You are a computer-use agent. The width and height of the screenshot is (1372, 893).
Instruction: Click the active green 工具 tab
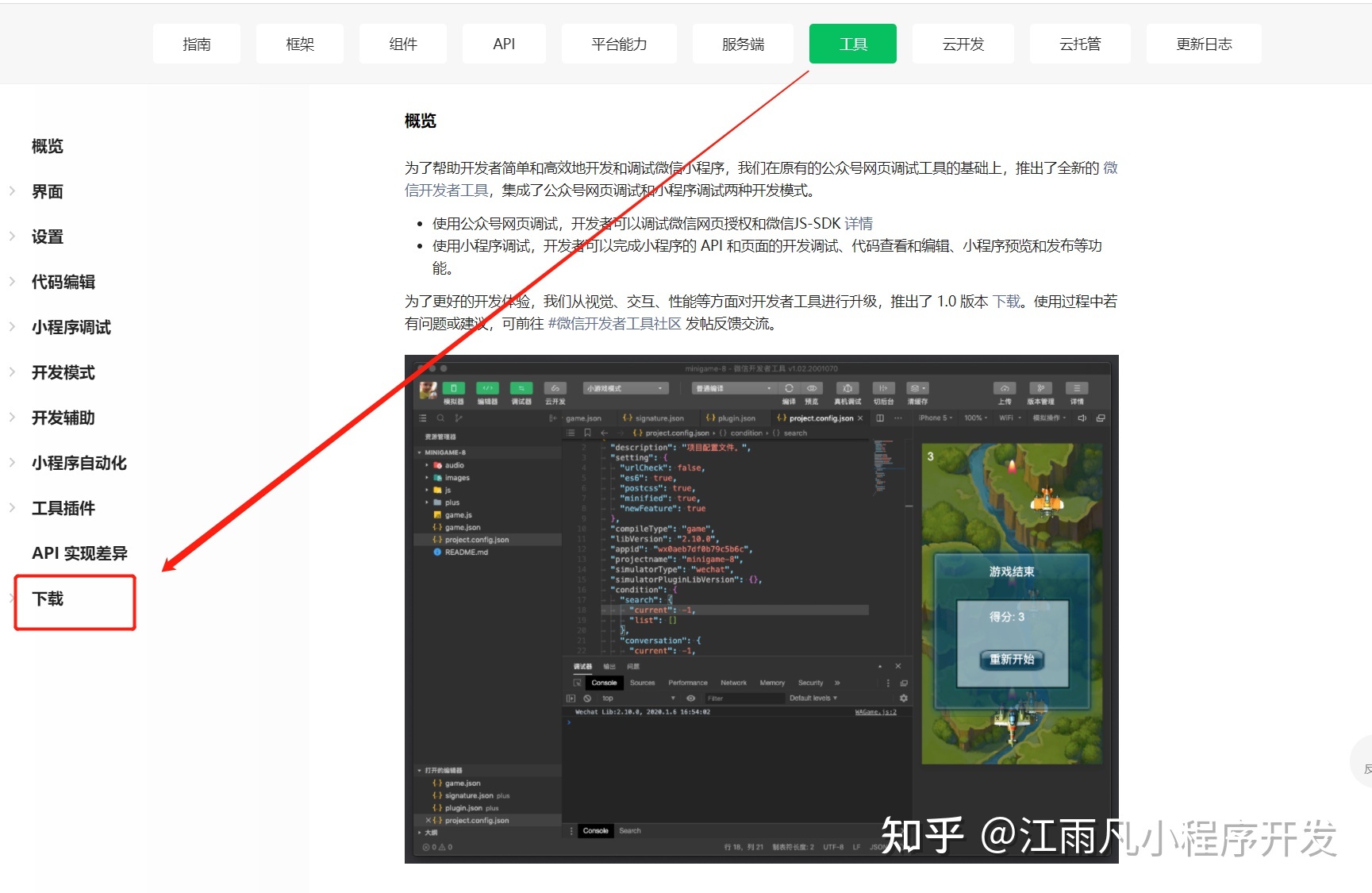pos(853,44)
